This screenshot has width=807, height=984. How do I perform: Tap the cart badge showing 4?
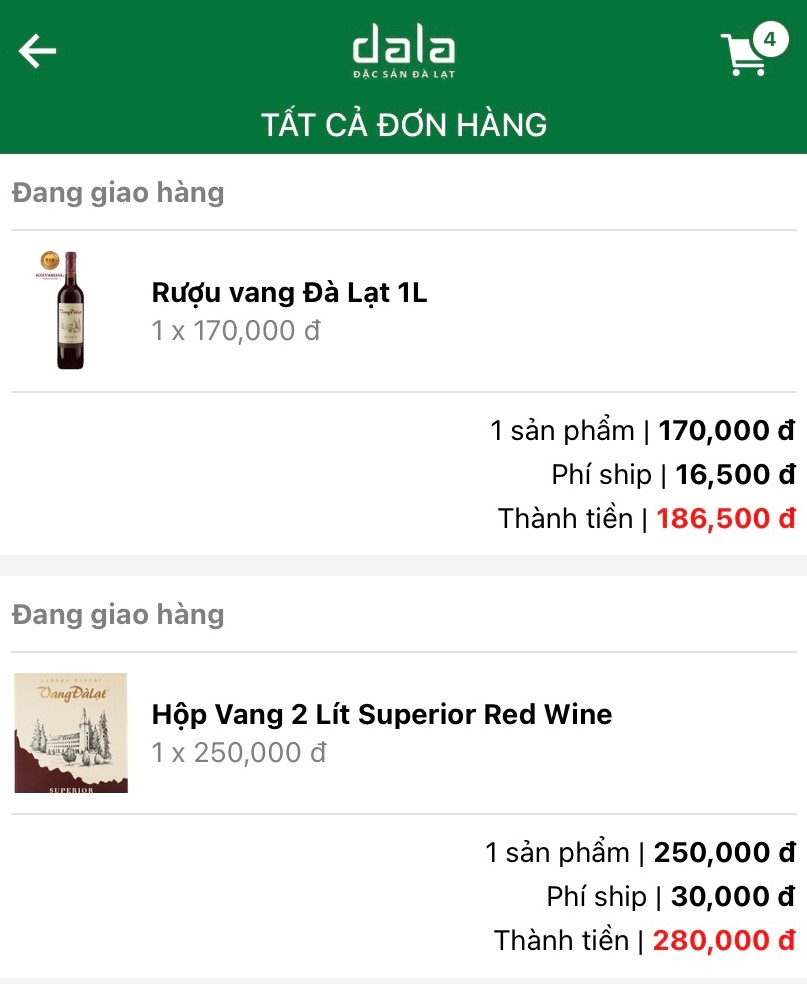(769, 40)
